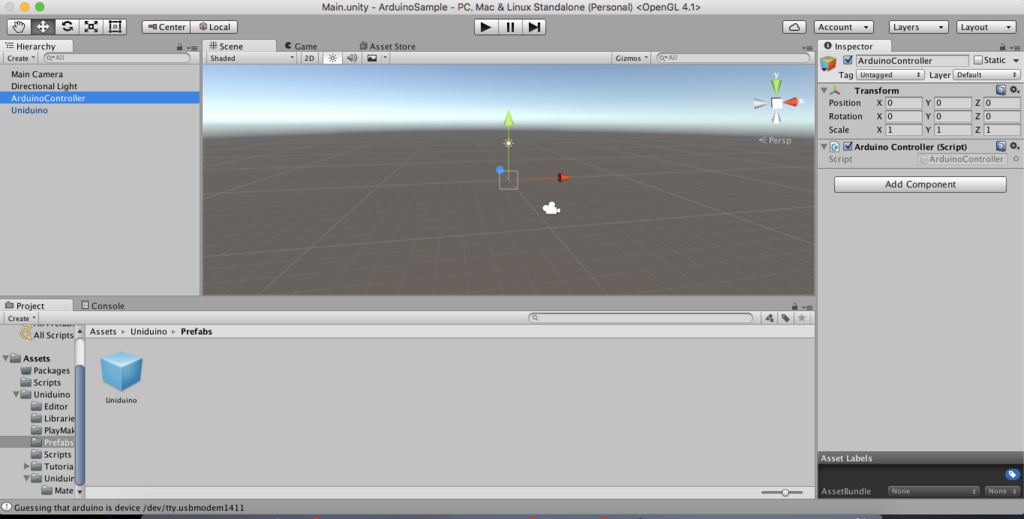The height and width of the screenshot is (519, 1024).
Task: Pause the game playback
Action: coord(510,27)
